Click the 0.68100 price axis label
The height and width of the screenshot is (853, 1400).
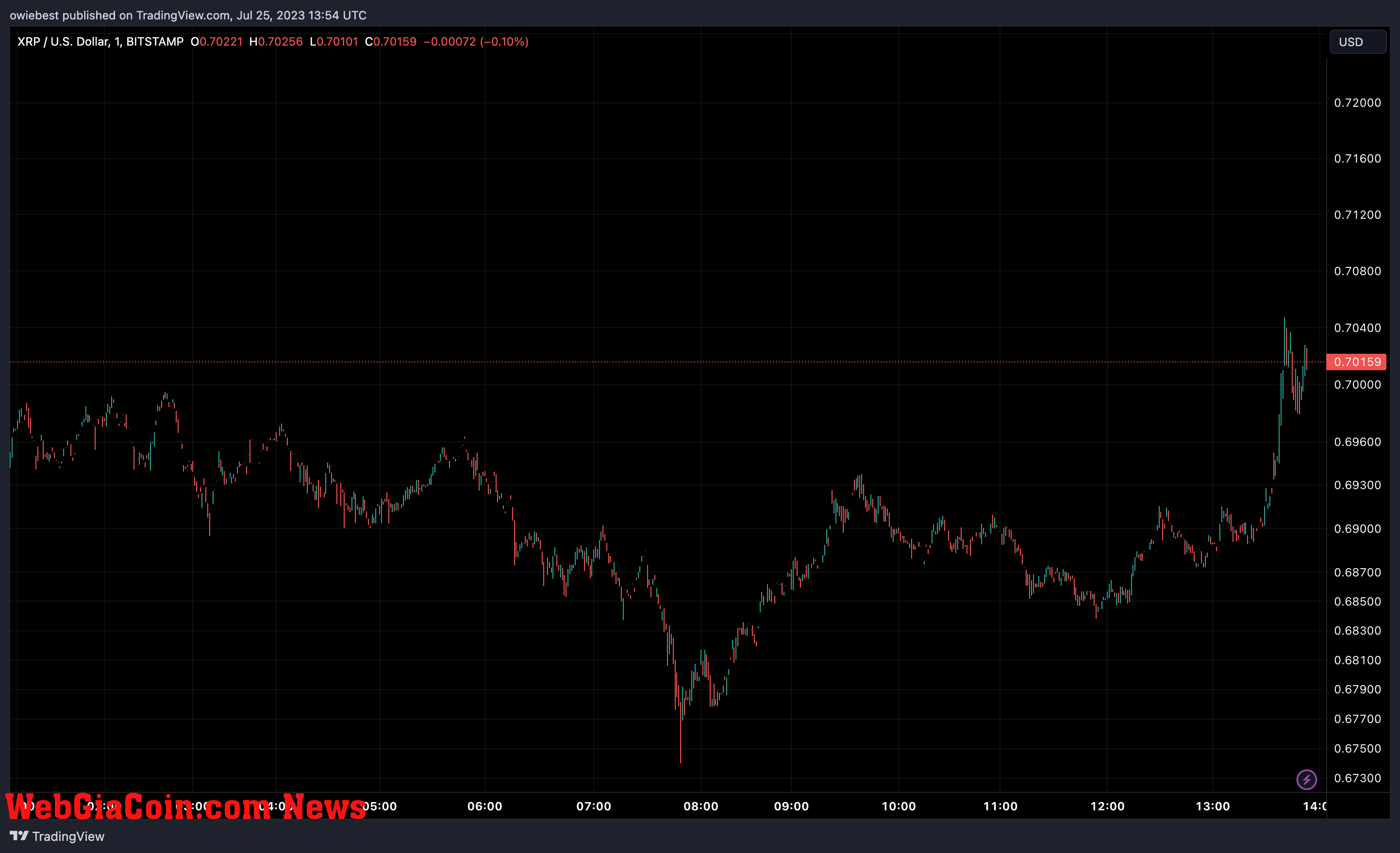pyautogui.click(x=1357, y=660)
